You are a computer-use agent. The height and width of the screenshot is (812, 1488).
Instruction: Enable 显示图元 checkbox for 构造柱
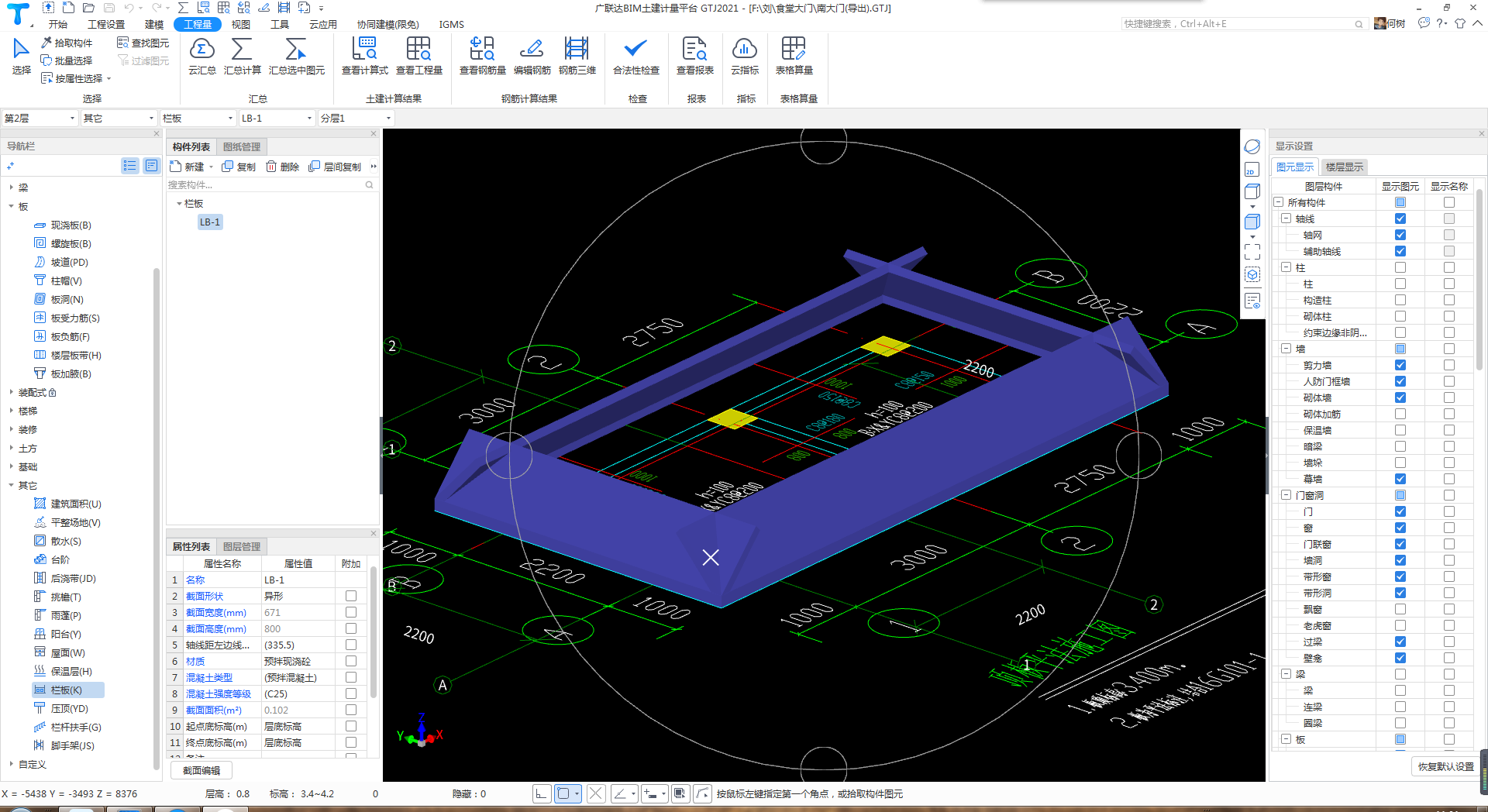pos(1400,300)
